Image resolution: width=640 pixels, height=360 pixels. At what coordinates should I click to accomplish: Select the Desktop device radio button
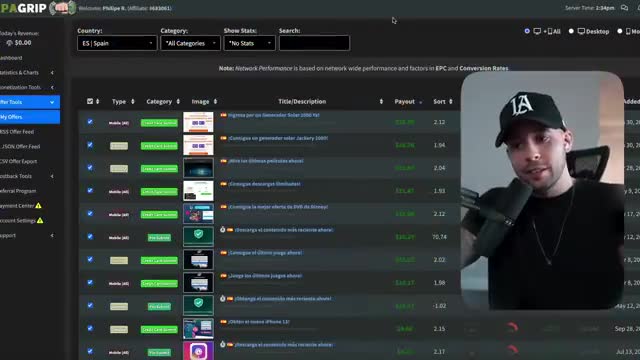(571, 31)
